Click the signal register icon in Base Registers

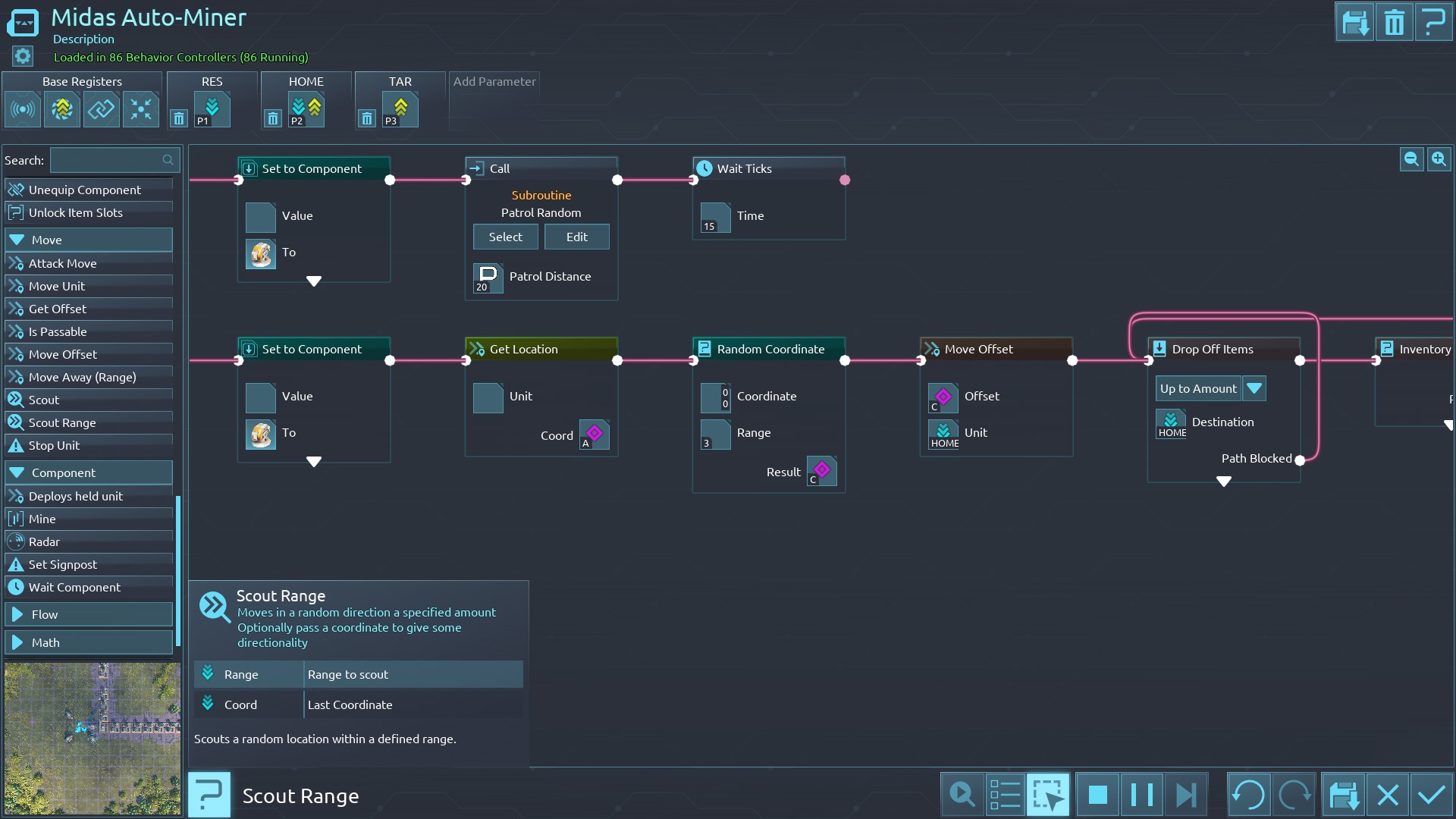[x=23, y=109]
